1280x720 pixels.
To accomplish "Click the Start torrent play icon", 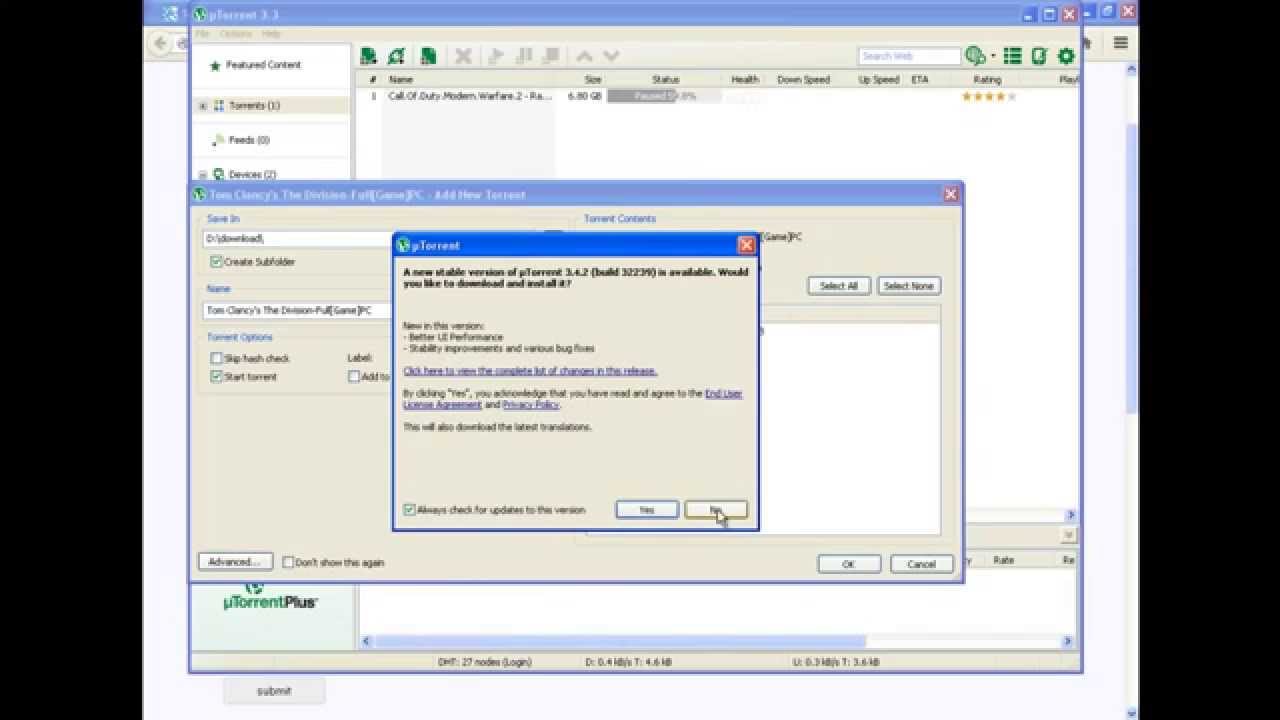I will point(495,56).
